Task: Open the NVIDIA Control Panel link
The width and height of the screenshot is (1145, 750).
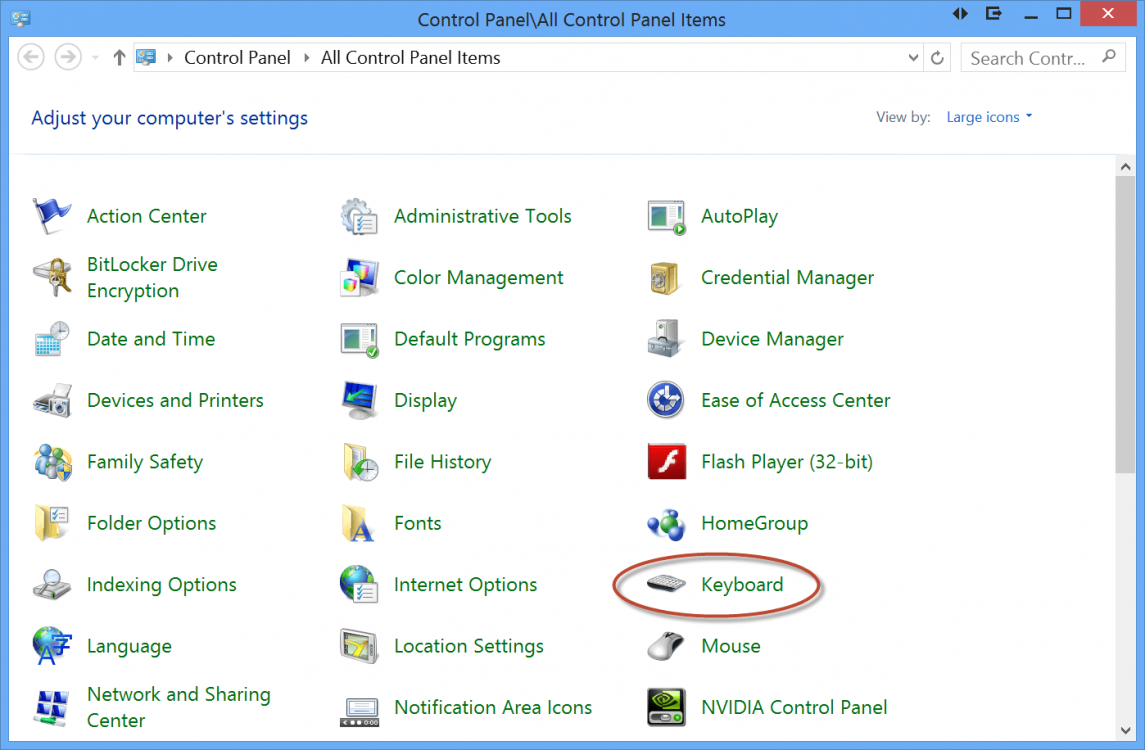Action: (x=794, y=707)
